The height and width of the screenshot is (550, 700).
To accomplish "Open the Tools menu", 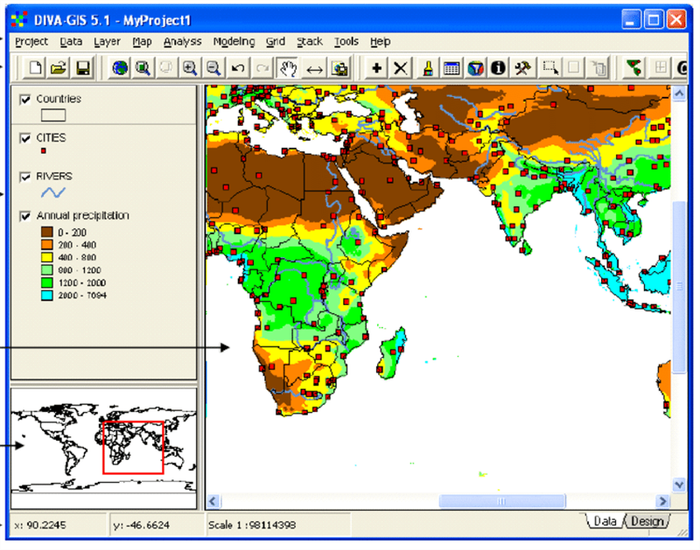I will point(346,42).
